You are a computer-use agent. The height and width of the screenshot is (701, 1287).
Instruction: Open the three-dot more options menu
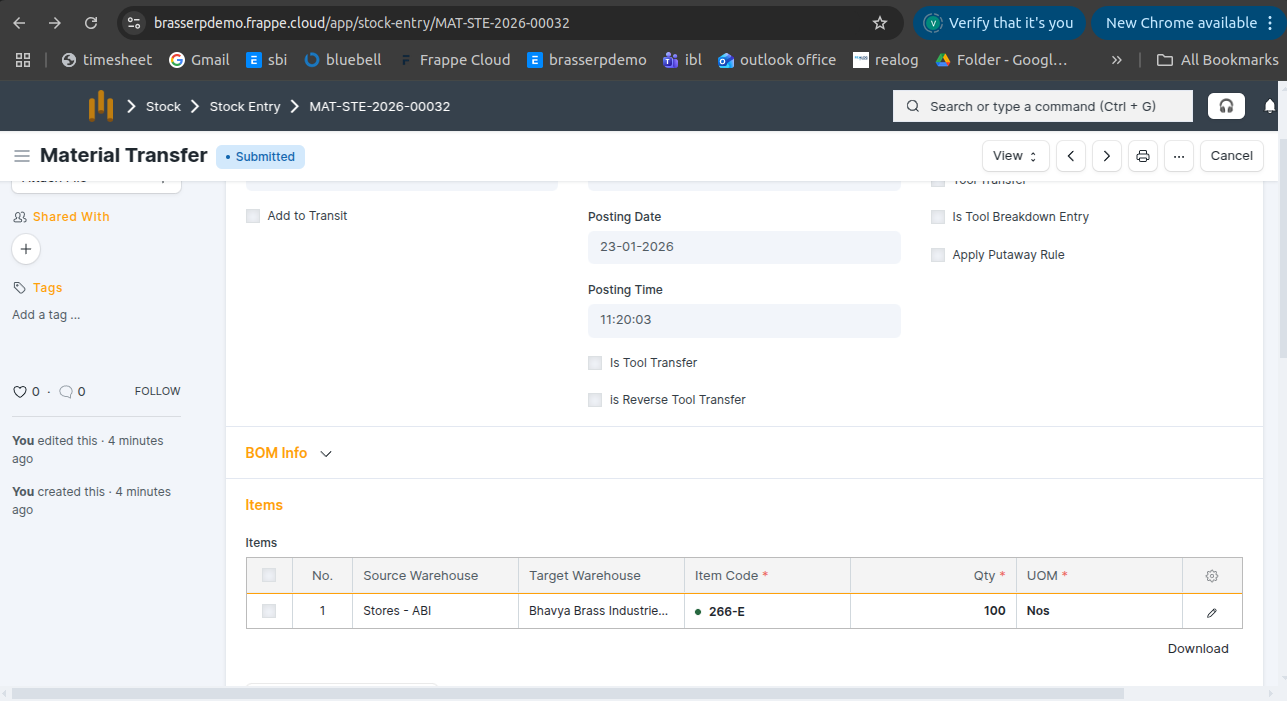click(x=1179, y=156)
